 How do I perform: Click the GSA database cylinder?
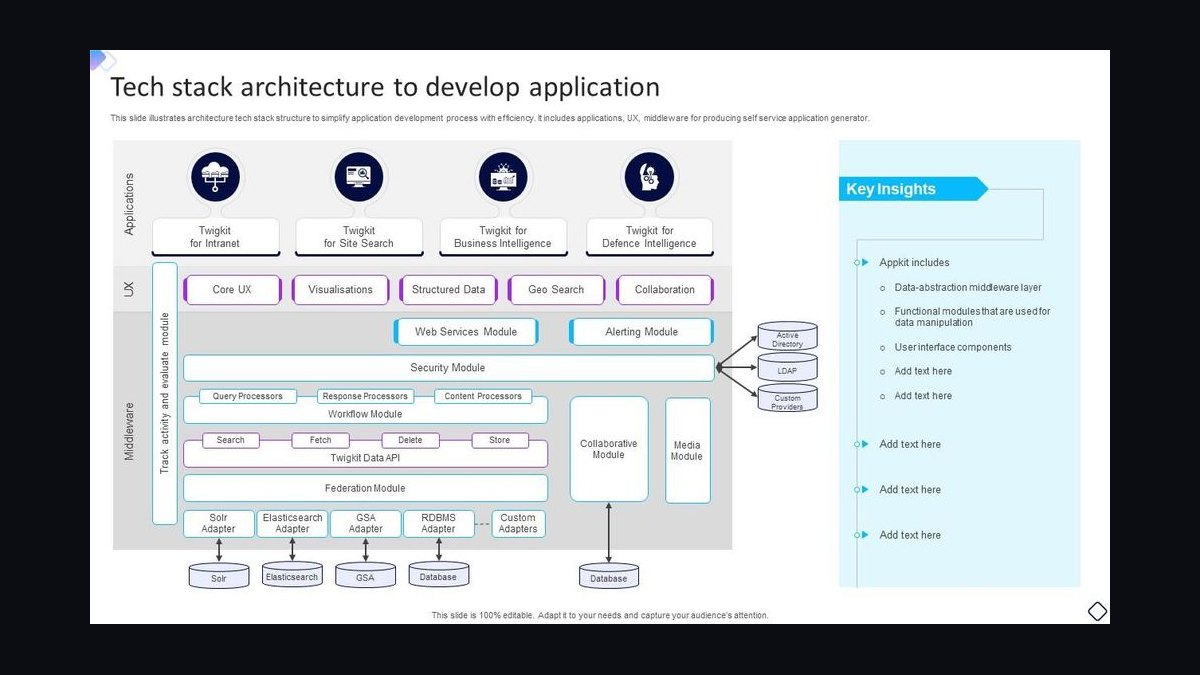pos(365,575)
